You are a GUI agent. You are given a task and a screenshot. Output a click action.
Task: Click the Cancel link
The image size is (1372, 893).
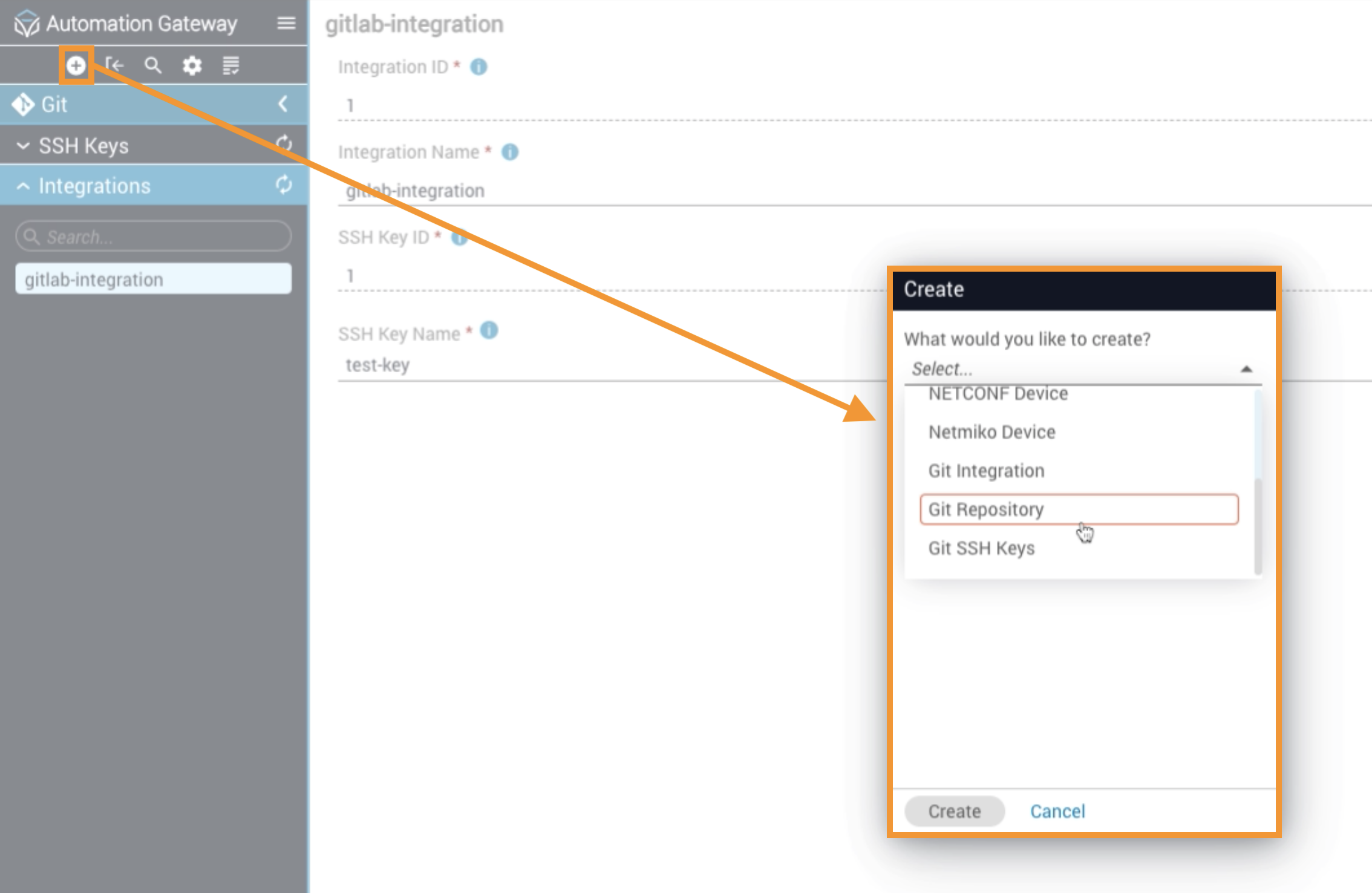(1057, 811)
